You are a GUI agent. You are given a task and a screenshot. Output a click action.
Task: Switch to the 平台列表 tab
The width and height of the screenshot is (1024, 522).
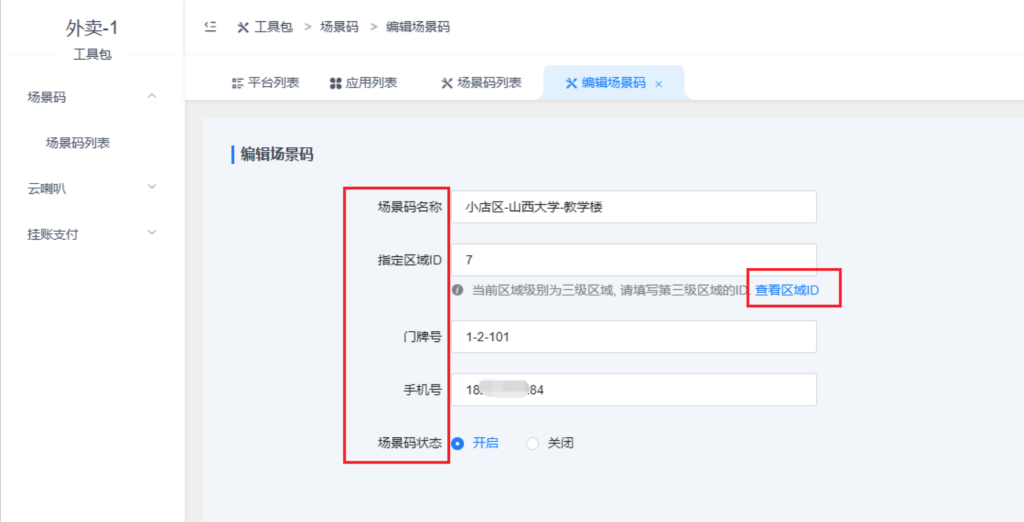coord(266,83)
